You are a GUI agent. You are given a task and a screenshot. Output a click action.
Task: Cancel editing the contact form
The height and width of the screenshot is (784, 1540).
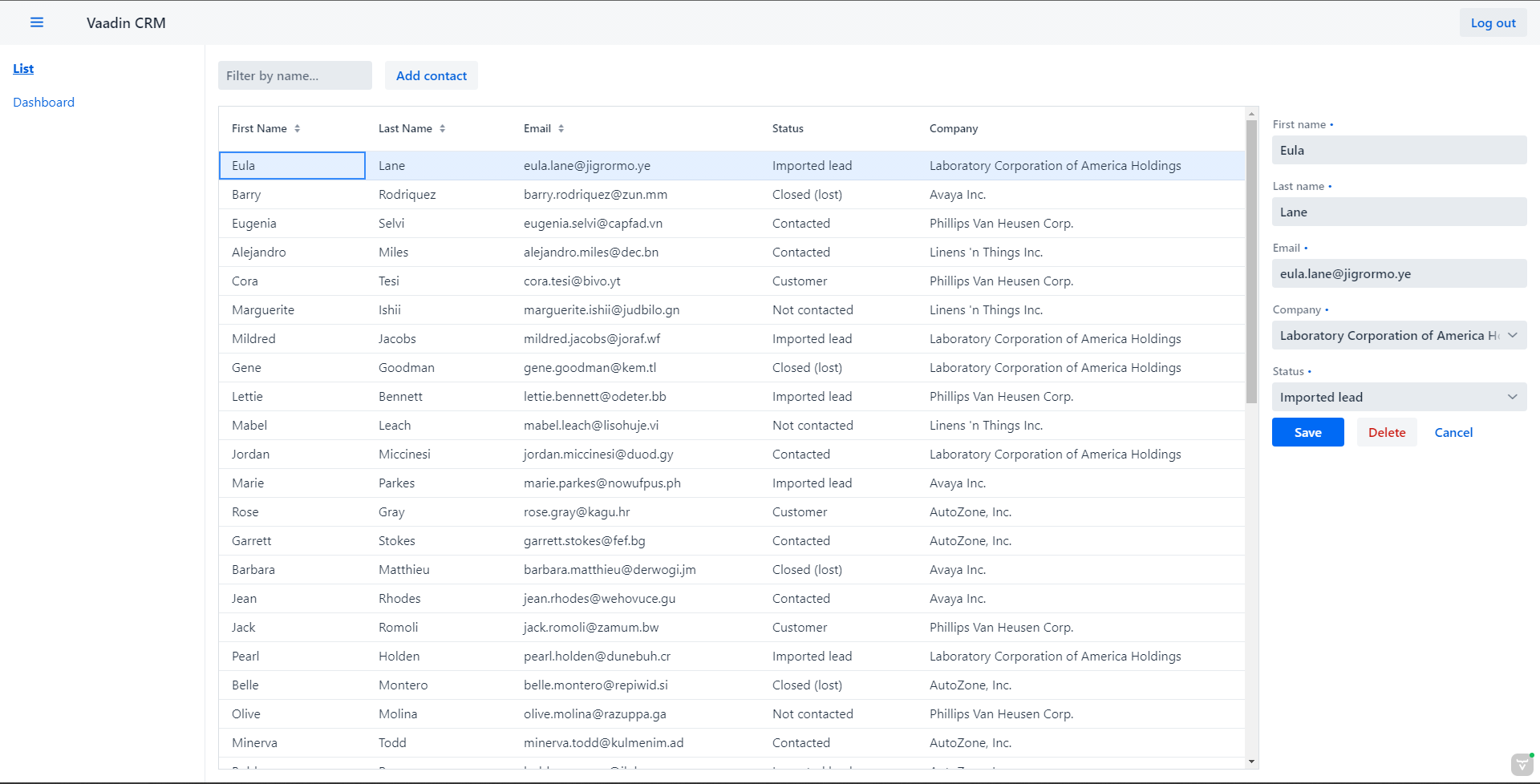pyautogui.click(x=1453, y=432)
